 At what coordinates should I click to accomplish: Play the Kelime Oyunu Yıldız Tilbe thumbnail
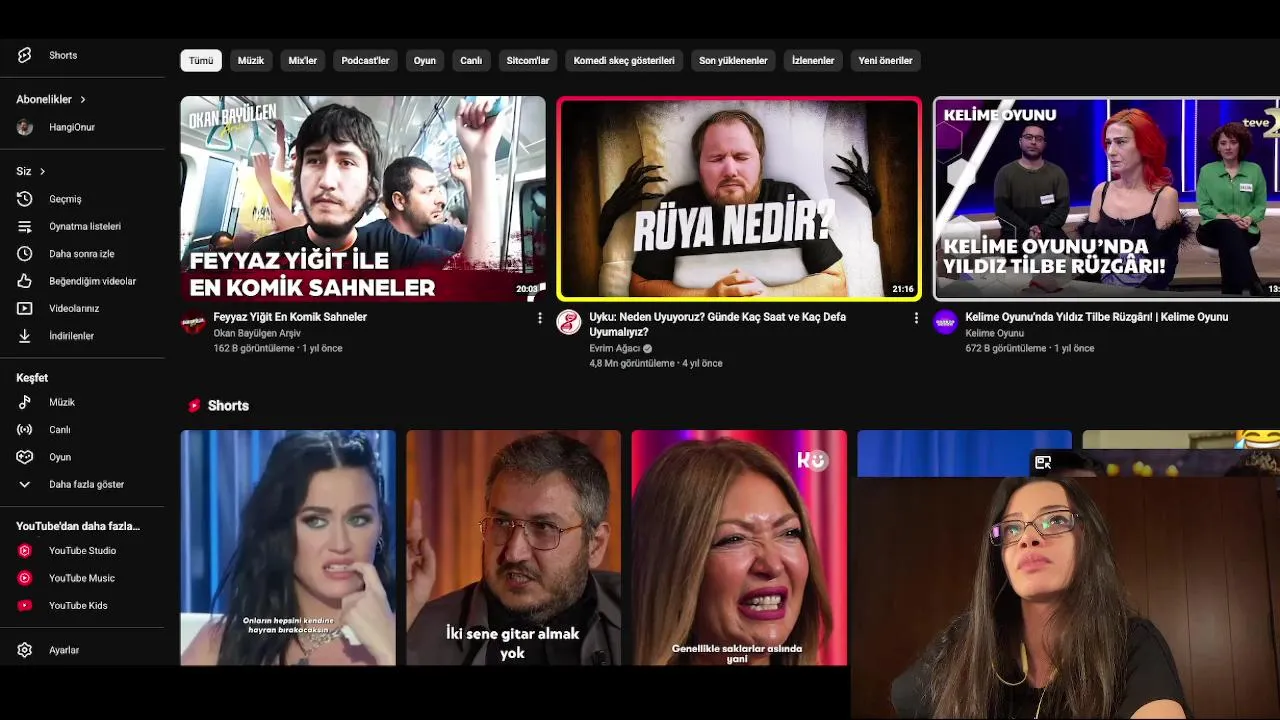(1106, 198)
